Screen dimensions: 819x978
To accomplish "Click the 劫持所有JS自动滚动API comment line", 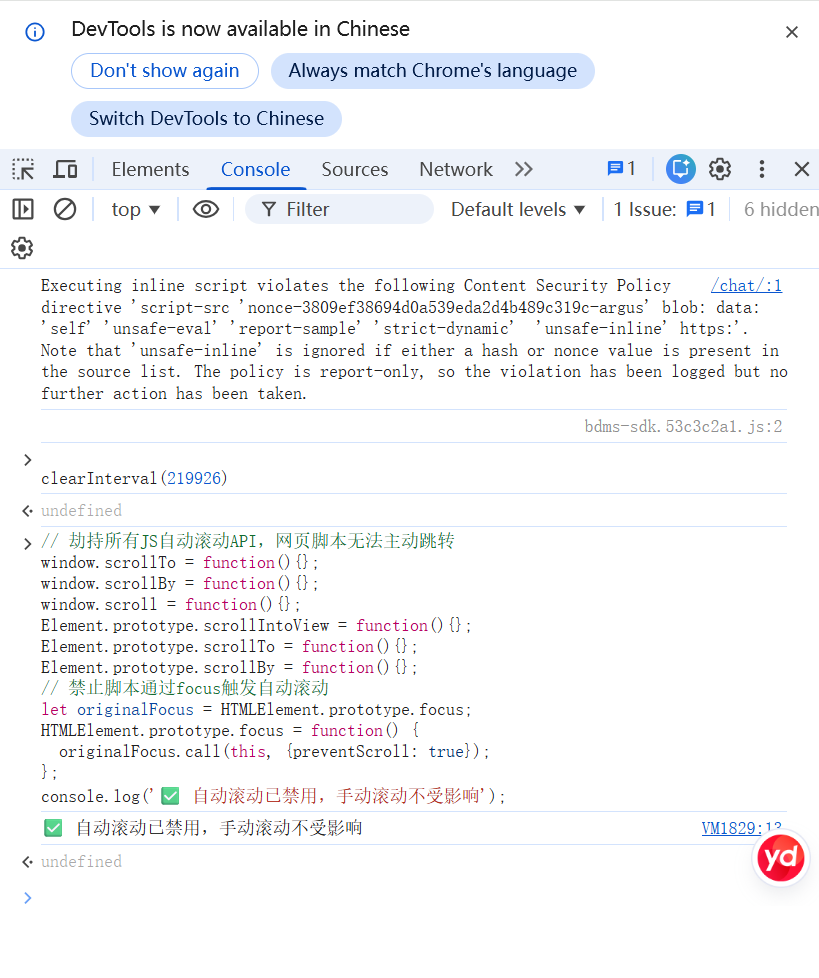I will coord(248,541).
